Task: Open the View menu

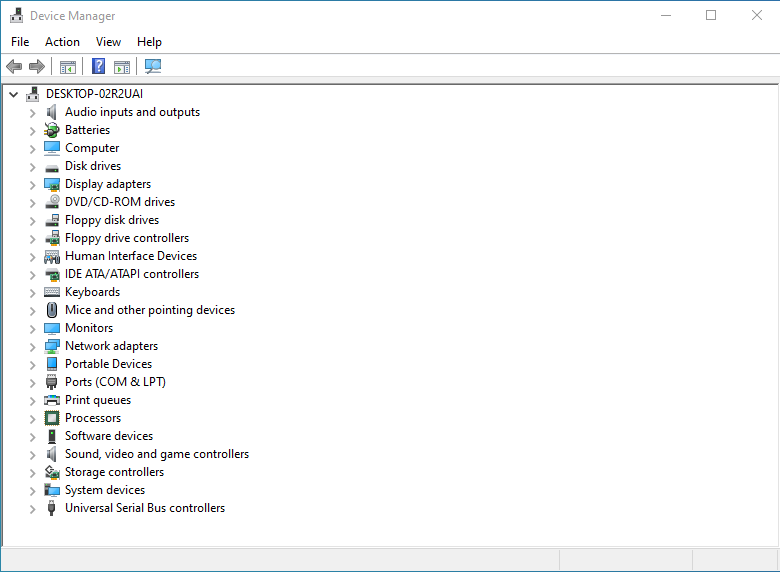Action: pos(108,42)
